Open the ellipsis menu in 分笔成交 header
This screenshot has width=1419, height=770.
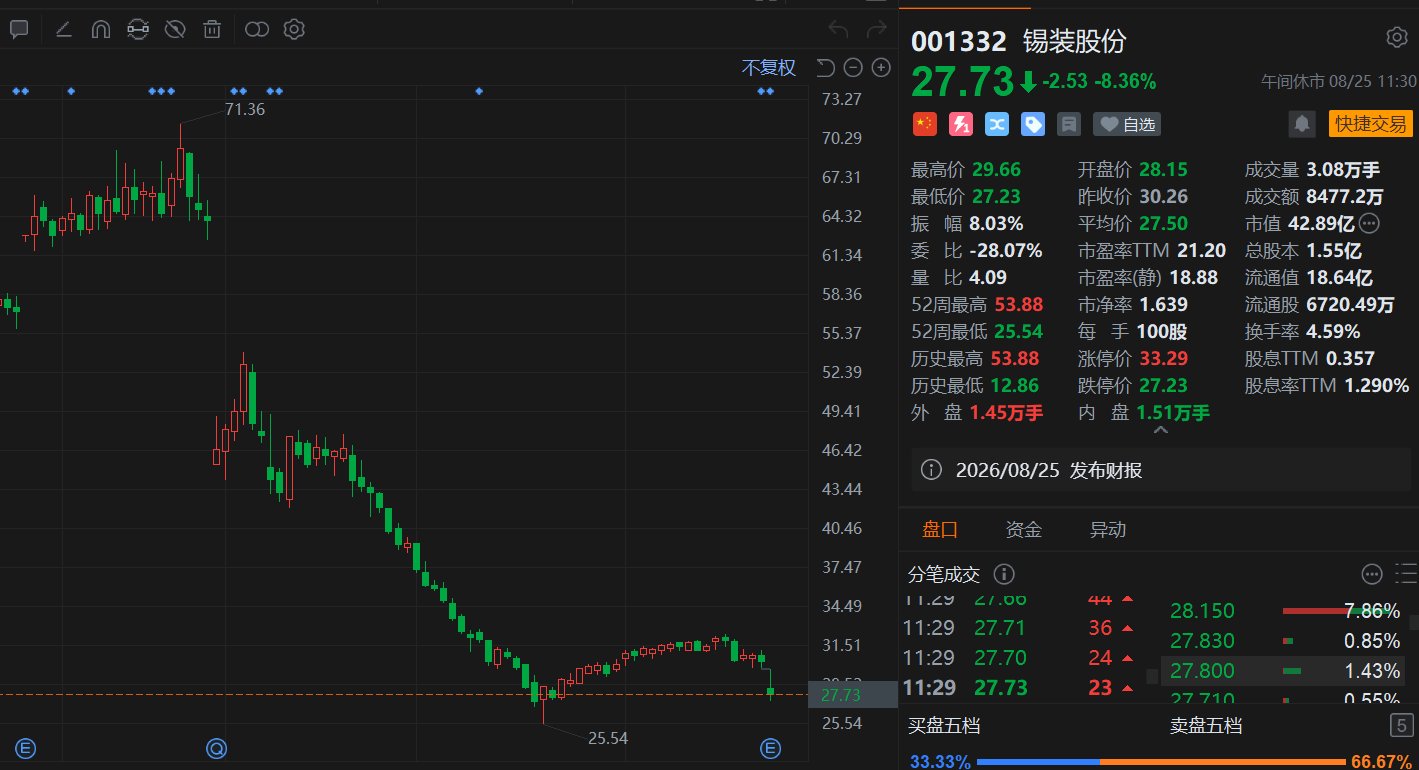point(1371,574)
